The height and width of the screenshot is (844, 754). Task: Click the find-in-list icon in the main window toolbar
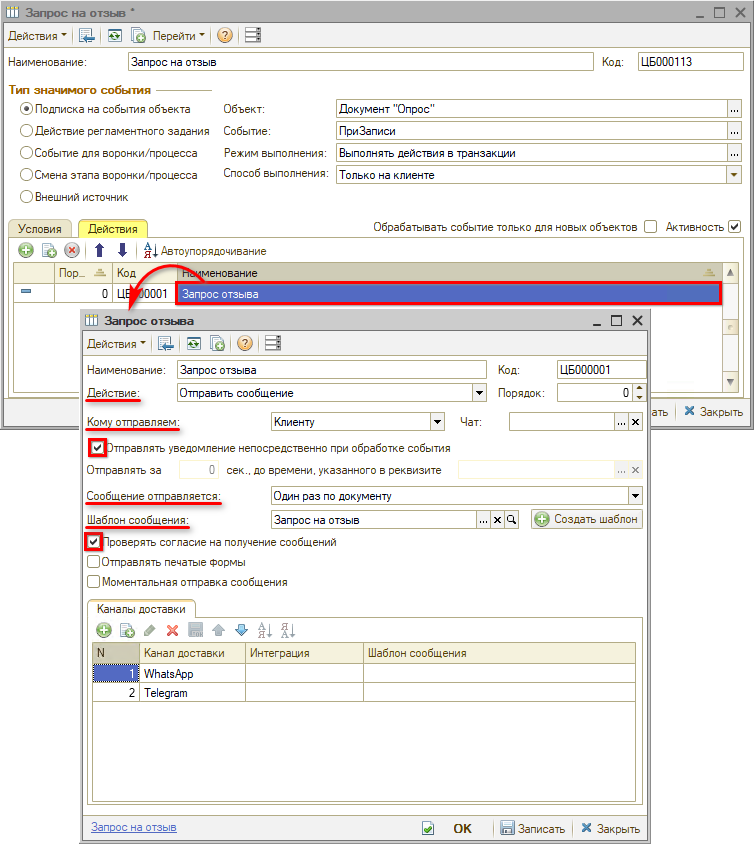(86, 36)
